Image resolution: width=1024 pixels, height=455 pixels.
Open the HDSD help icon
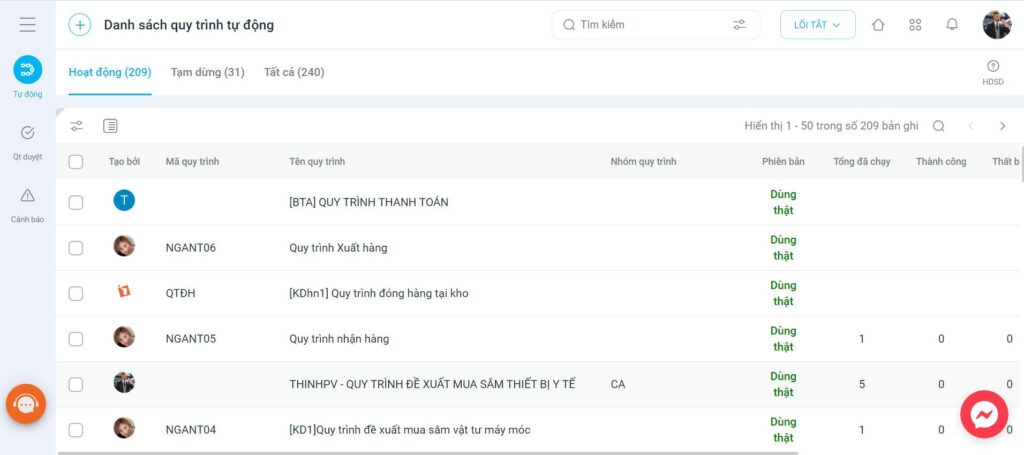click(x=992, y=72)
